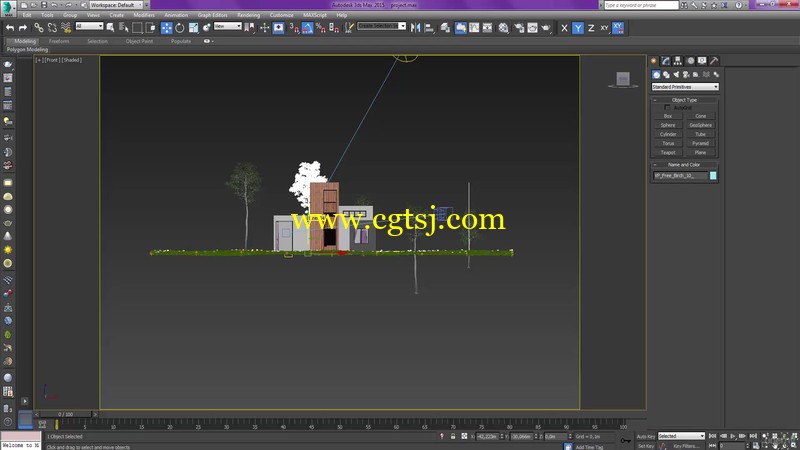The image size is (800, 450).
Task: Click the Key Filters button
Action: [x=685, y=446]
